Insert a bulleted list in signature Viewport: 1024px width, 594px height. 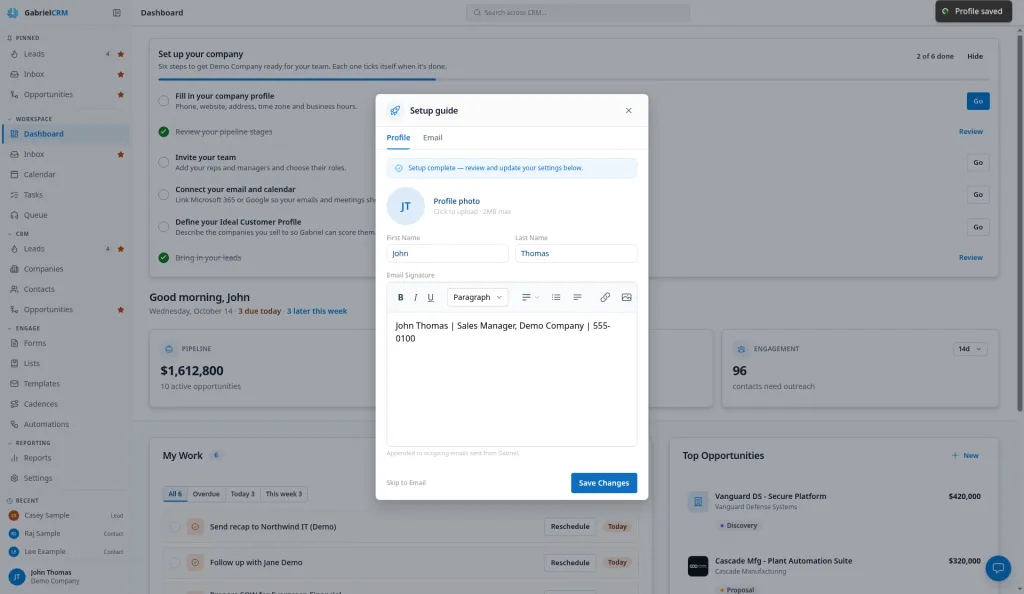coord(556,297)
